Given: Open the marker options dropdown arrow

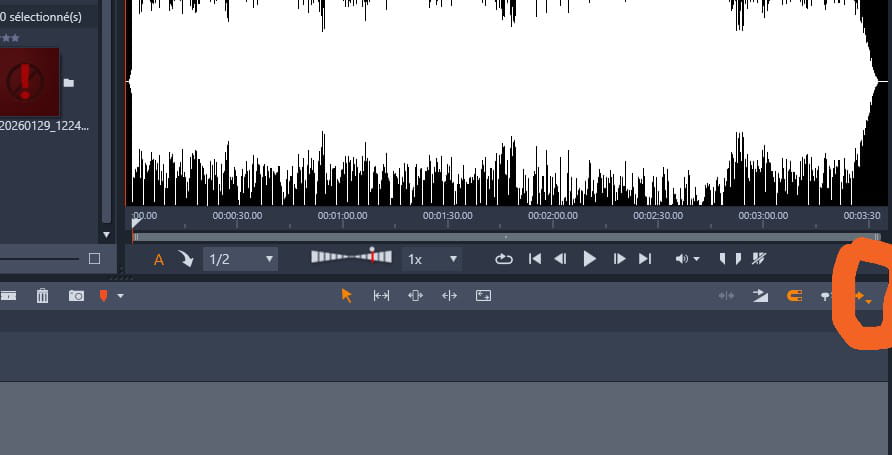Looking at the screenshot, I should (x=120, y=296).
